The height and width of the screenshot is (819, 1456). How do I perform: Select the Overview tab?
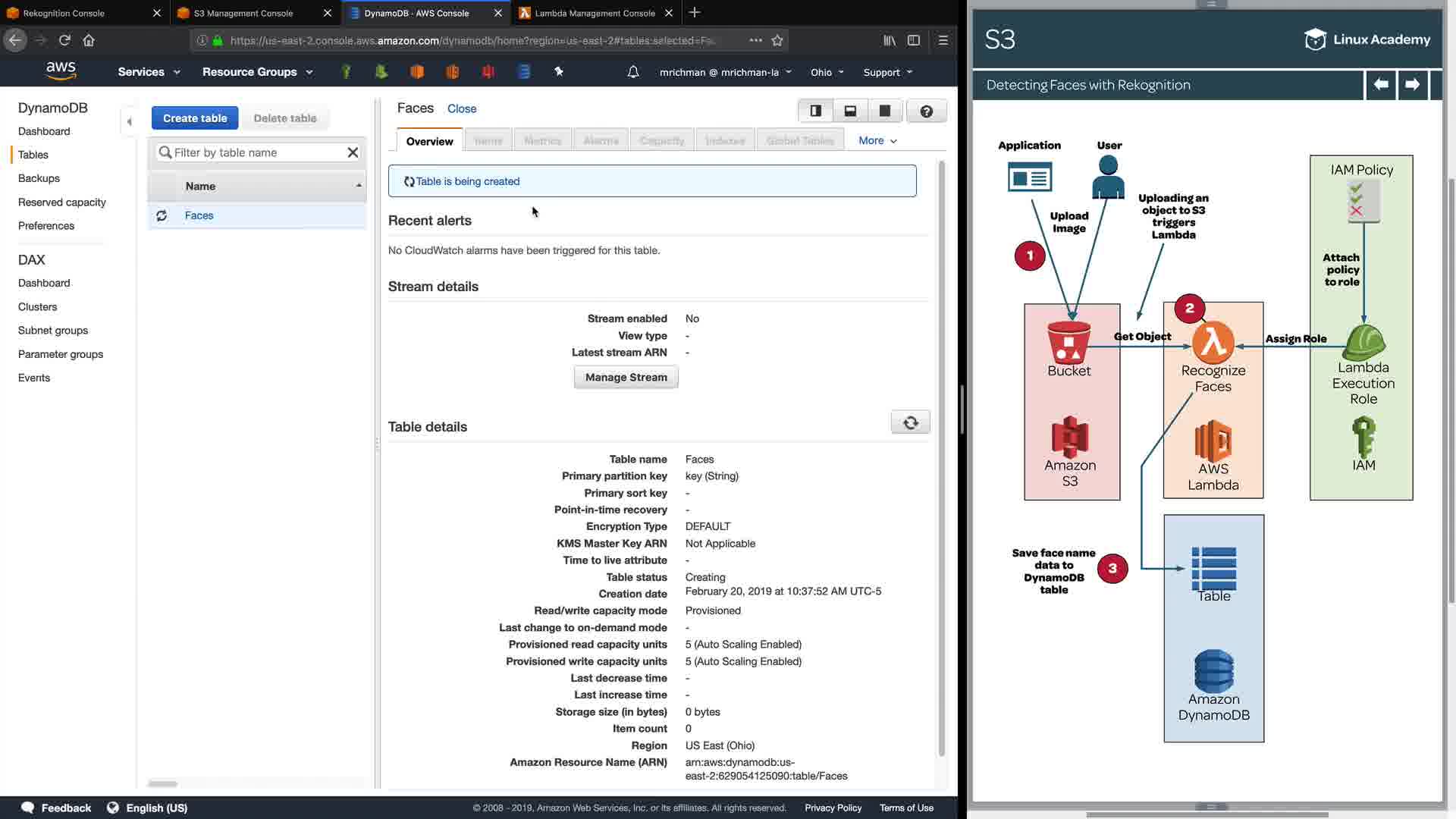point(429,142)
